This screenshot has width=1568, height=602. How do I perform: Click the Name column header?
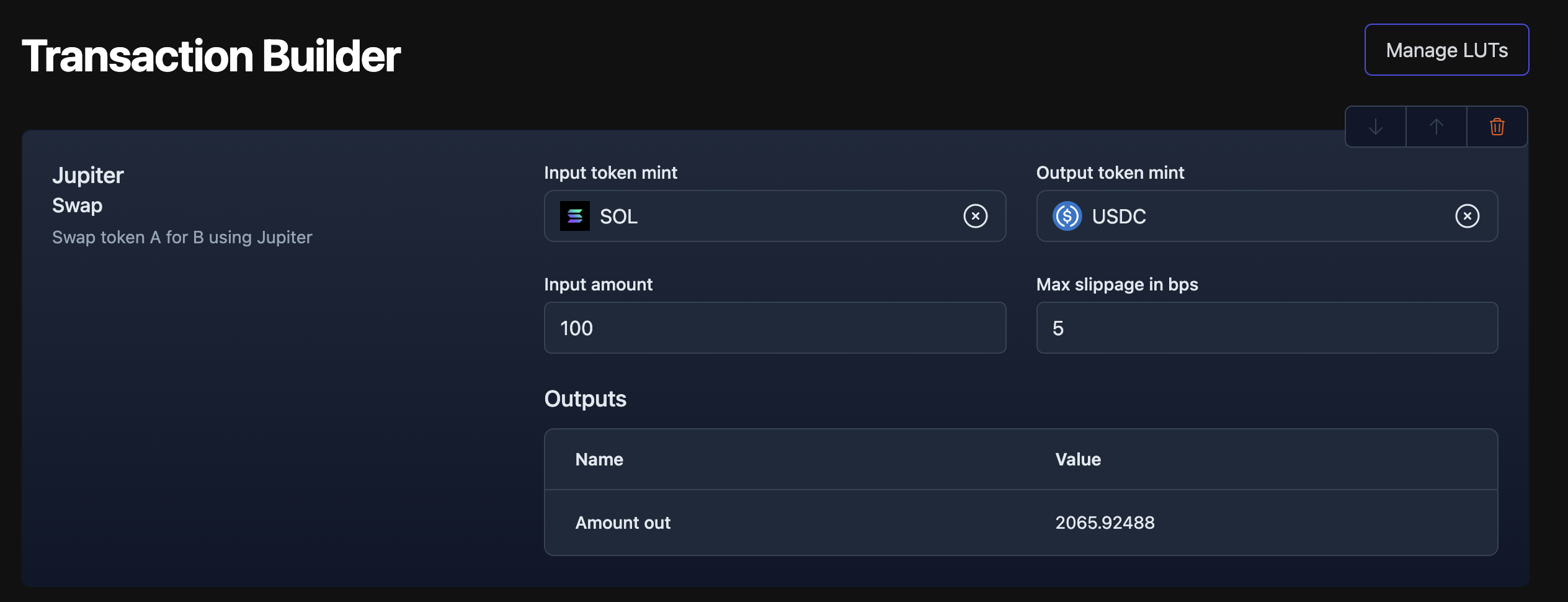tap(599, 459)
